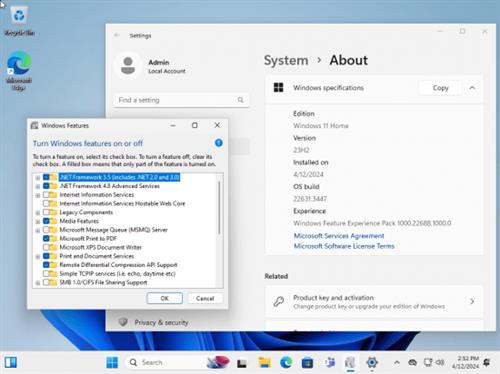Collapse the Windows specifications section chevron

[x=472, y=88]
